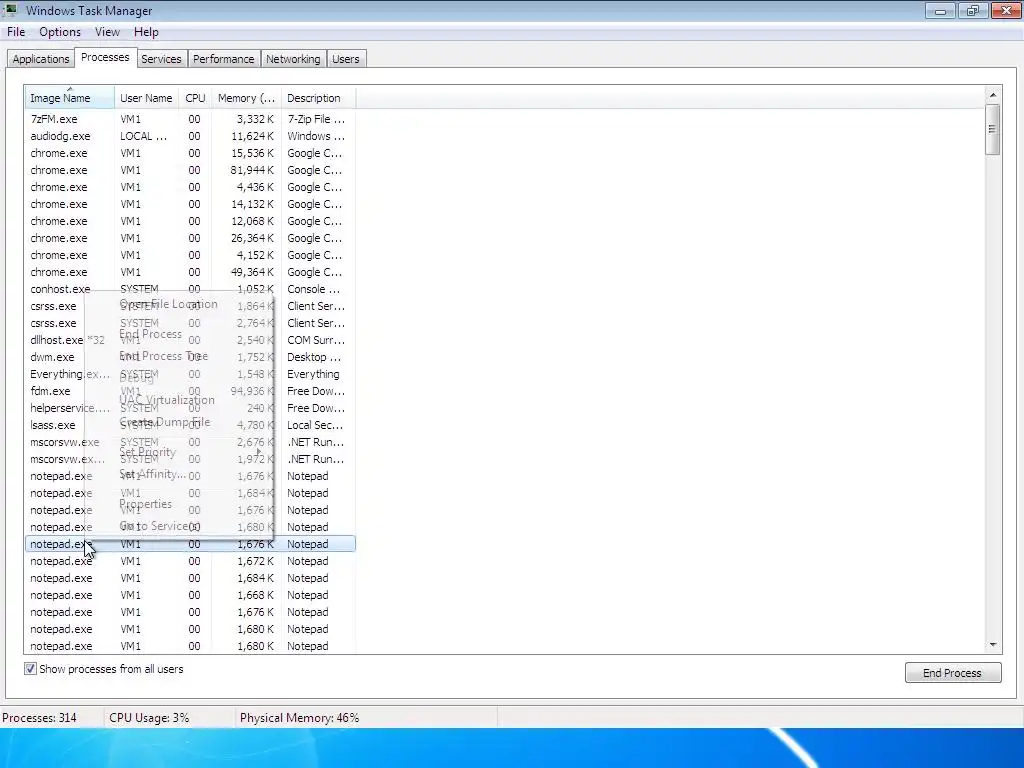Switch to the Users tab

(x=345, y=59)
